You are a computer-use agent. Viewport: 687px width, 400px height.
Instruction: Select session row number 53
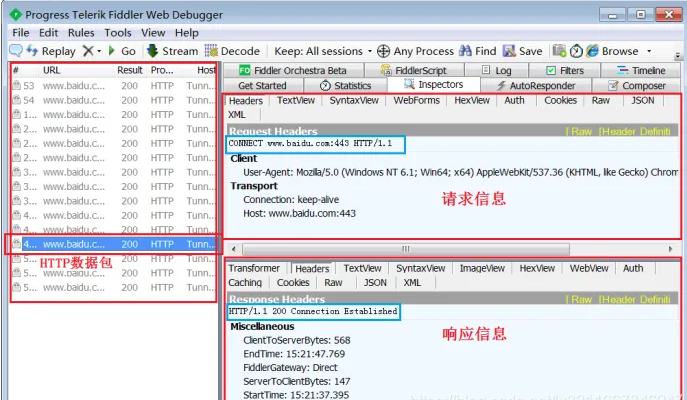[114, 85]
